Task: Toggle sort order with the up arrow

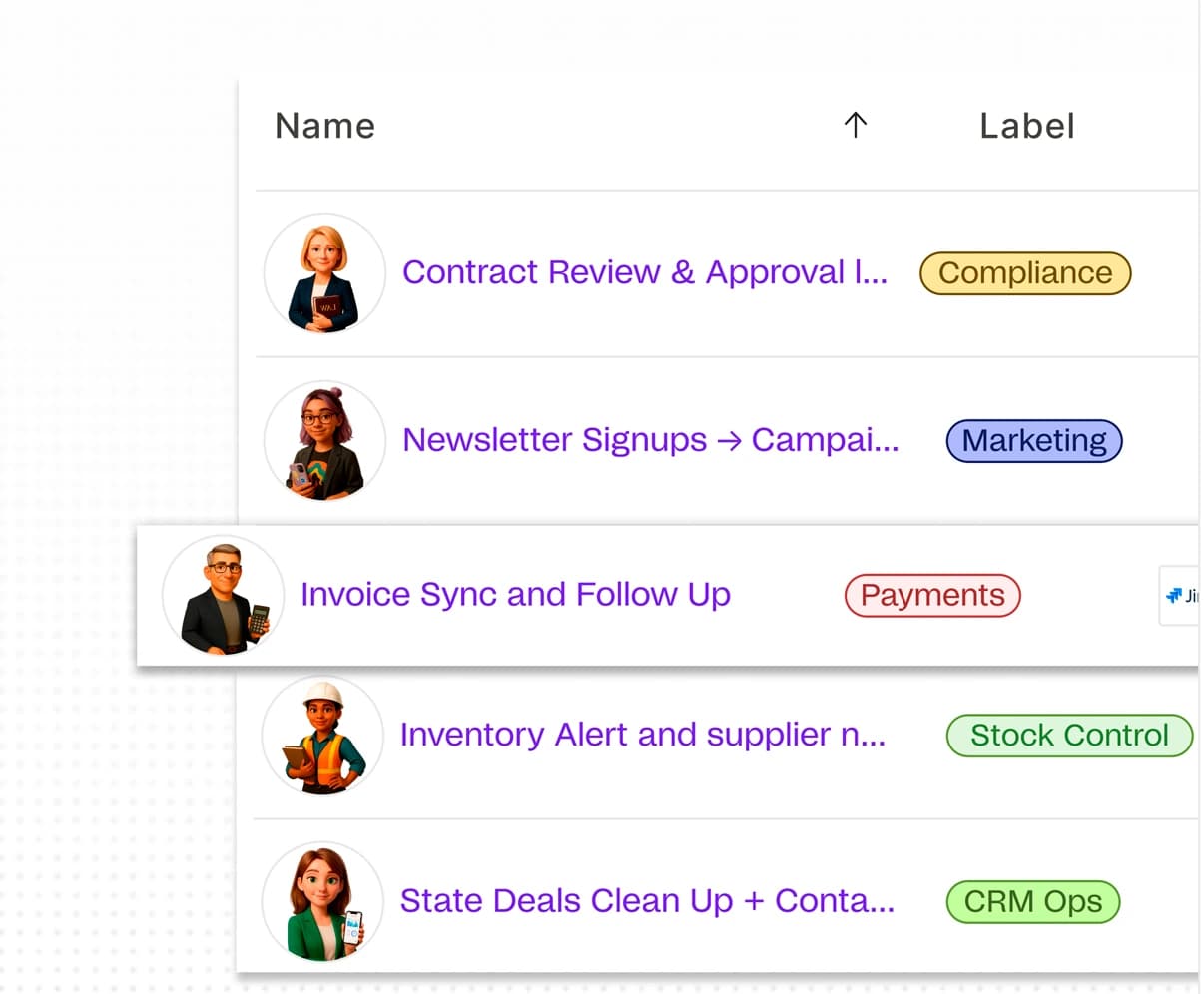Action: pos(855,125)
